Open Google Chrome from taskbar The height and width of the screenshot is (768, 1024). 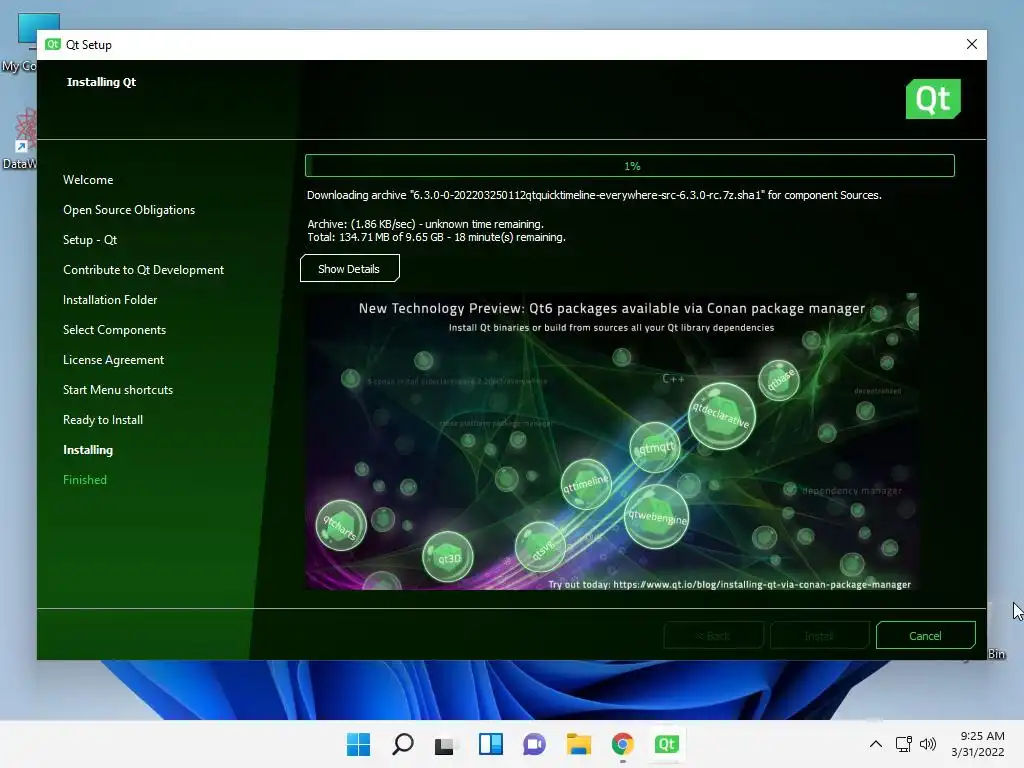click(622, 744)
